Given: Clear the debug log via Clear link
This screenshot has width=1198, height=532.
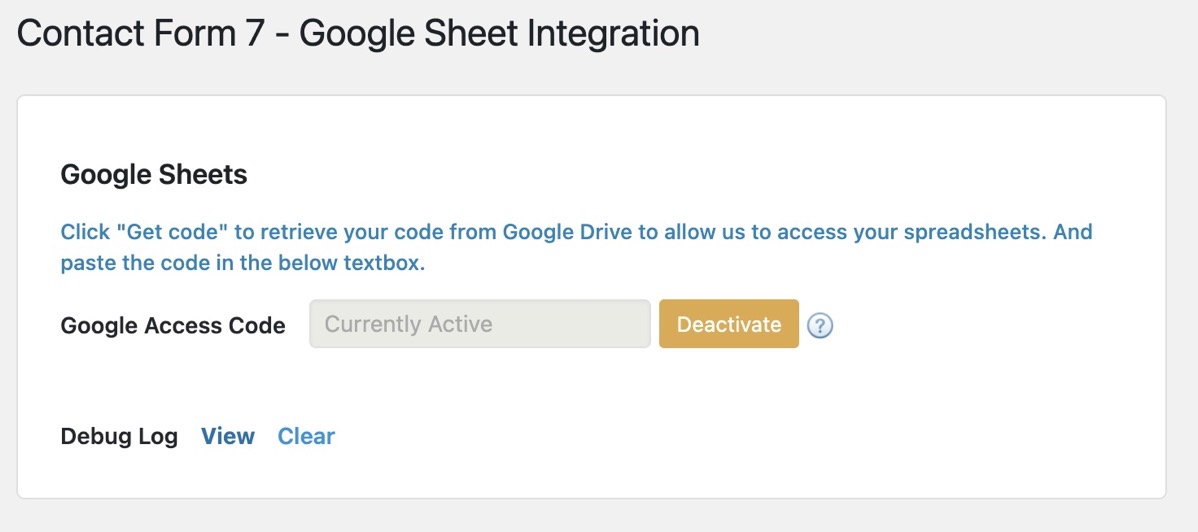Looking at the screenshot, I should [306, 436].
